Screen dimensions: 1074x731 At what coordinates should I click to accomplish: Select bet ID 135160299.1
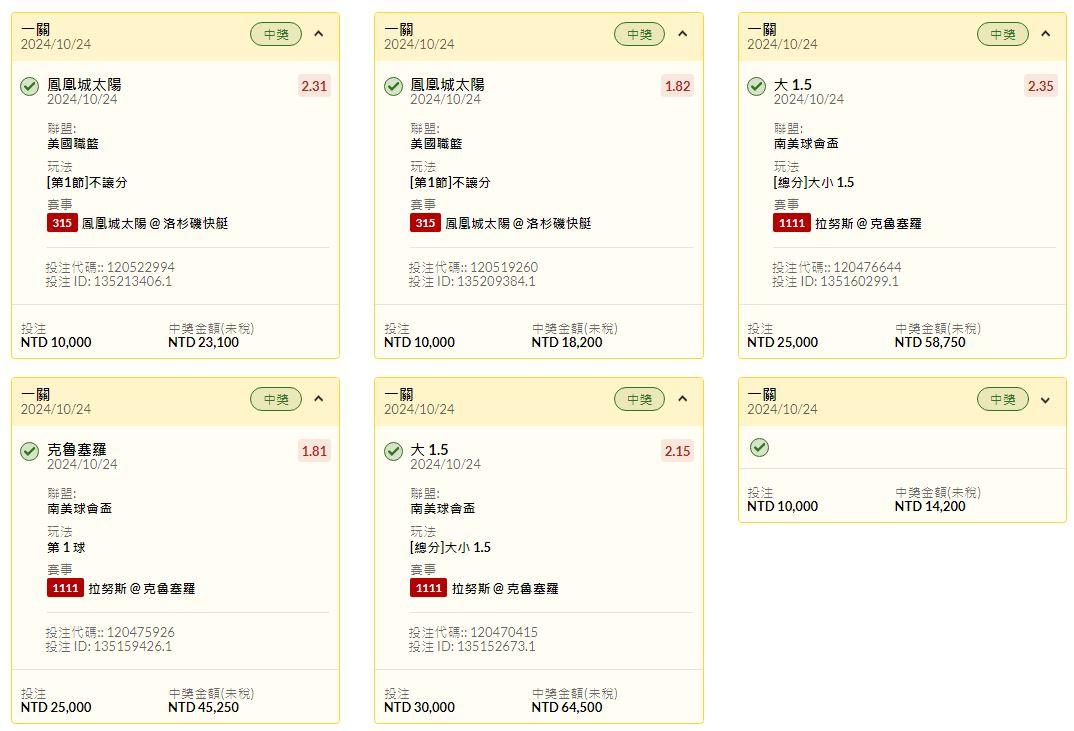tap(860, 282)
